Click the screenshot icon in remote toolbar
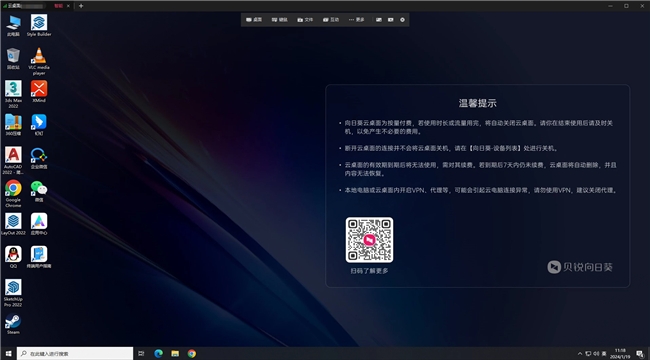The width and height of the screenshot is (650, 360). (x=379, y=19)
